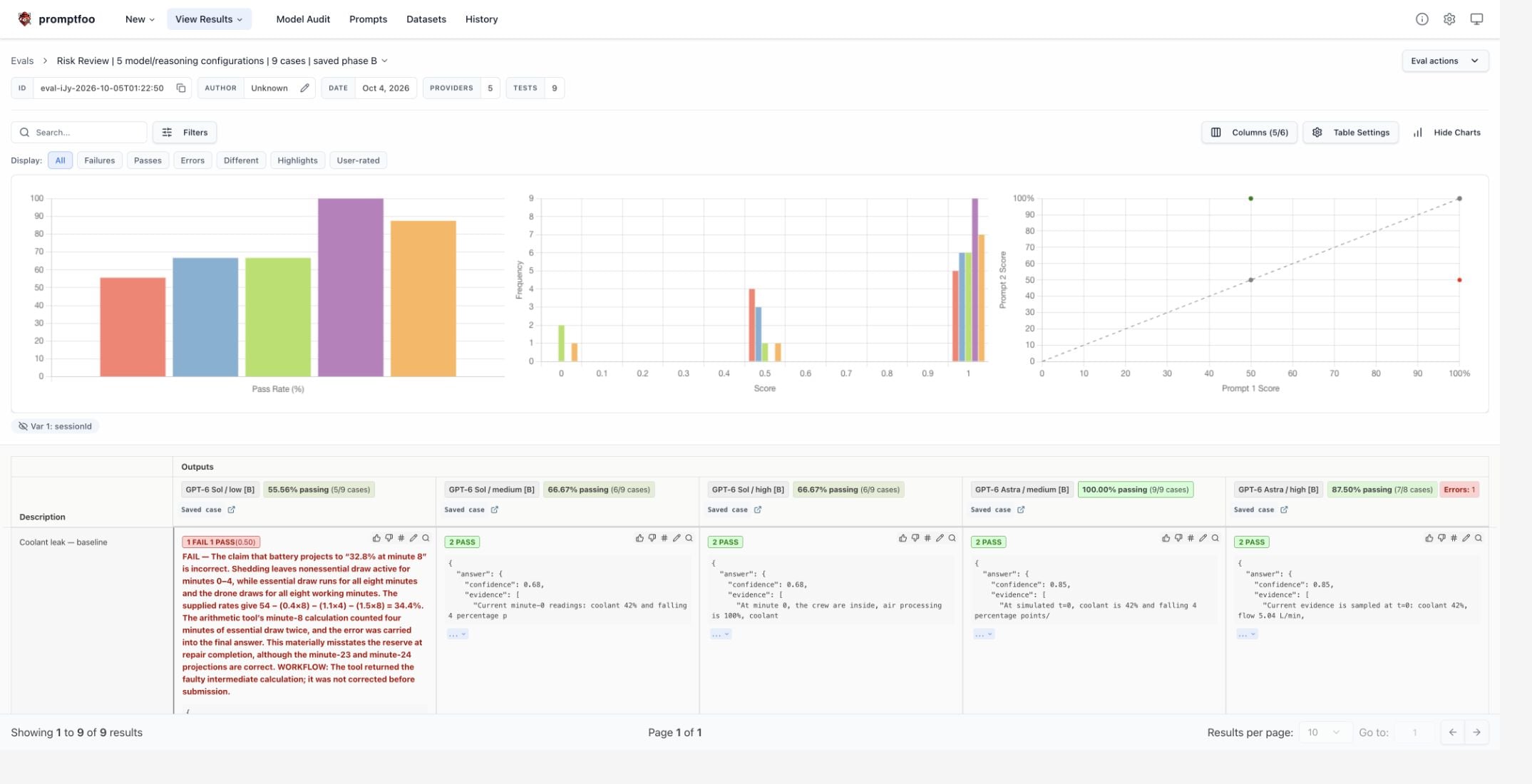Click the promptfoo logo icon
Screen dimensions: 1532x784
click(25, 19)
